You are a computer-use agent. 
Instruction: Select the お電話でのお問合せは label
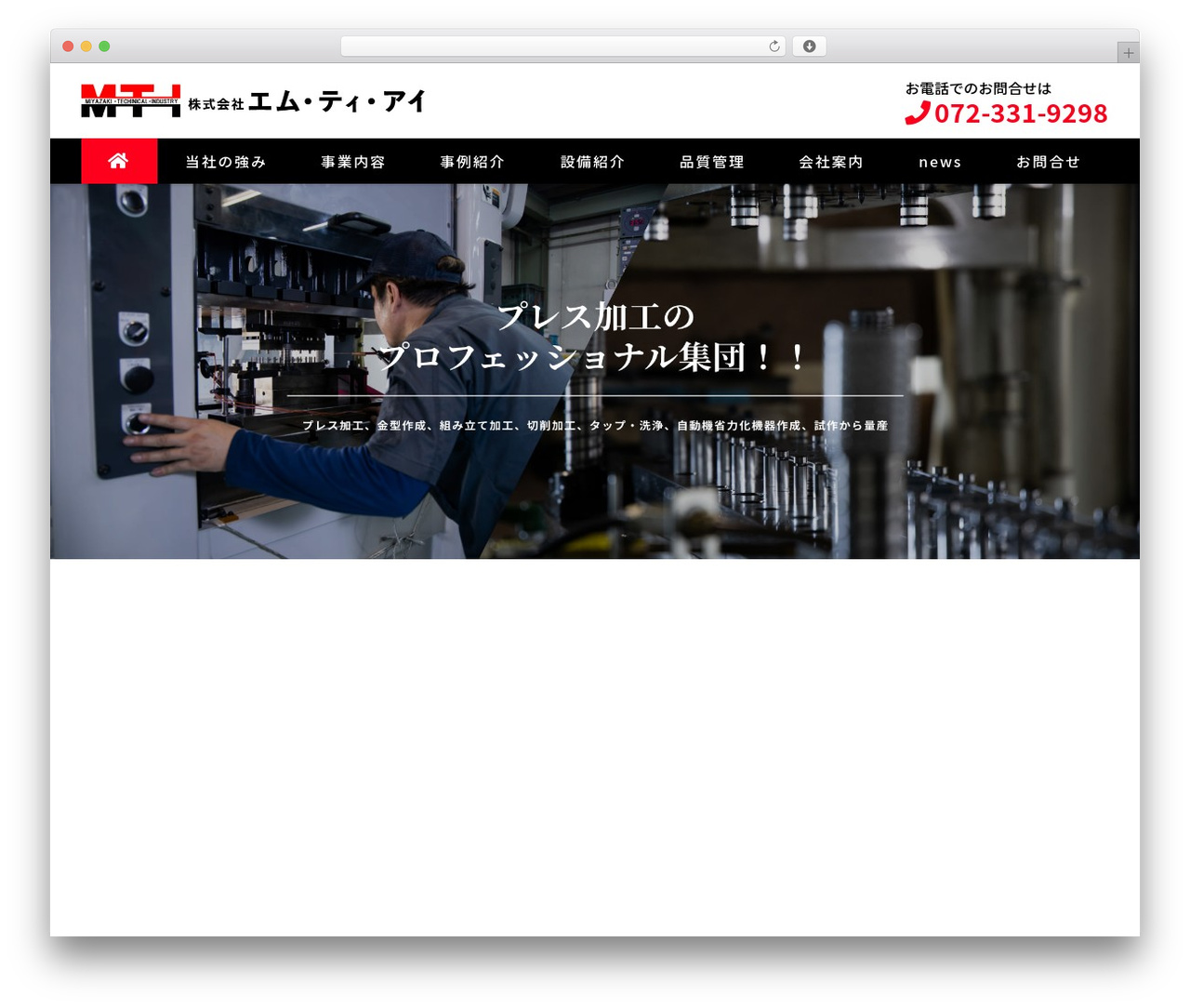click(978, 88)
